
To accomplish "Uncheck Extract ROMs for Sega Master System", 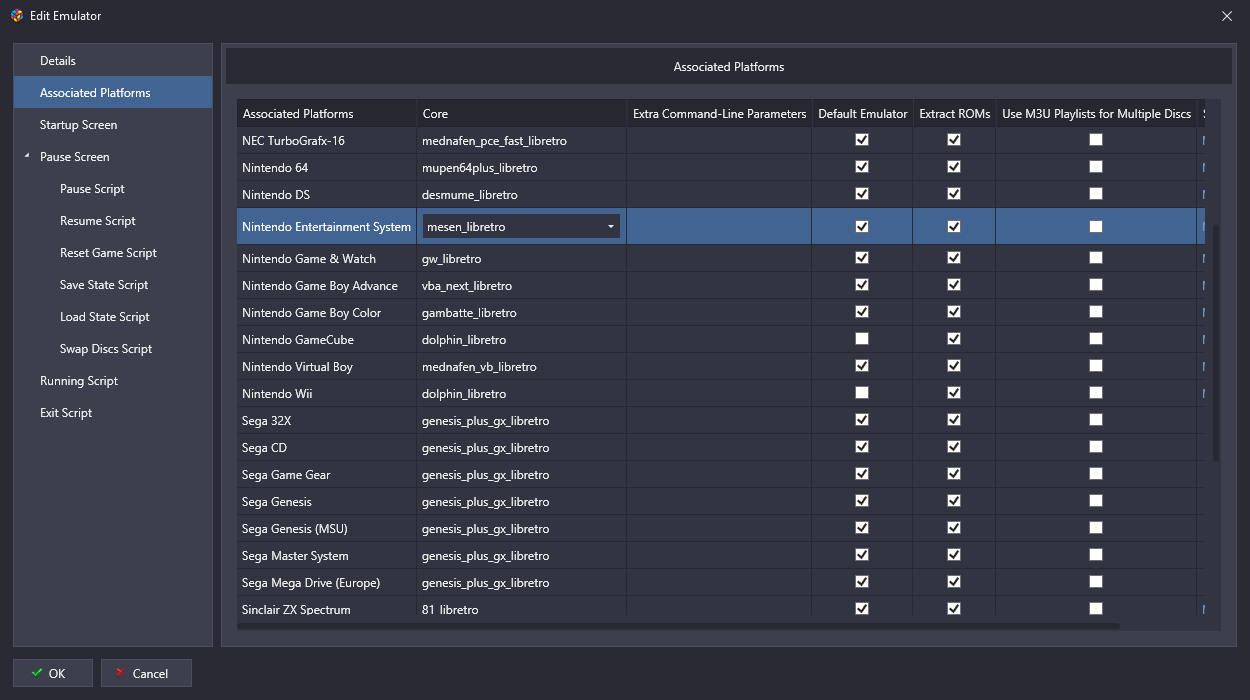I will [x=954, y=555].
